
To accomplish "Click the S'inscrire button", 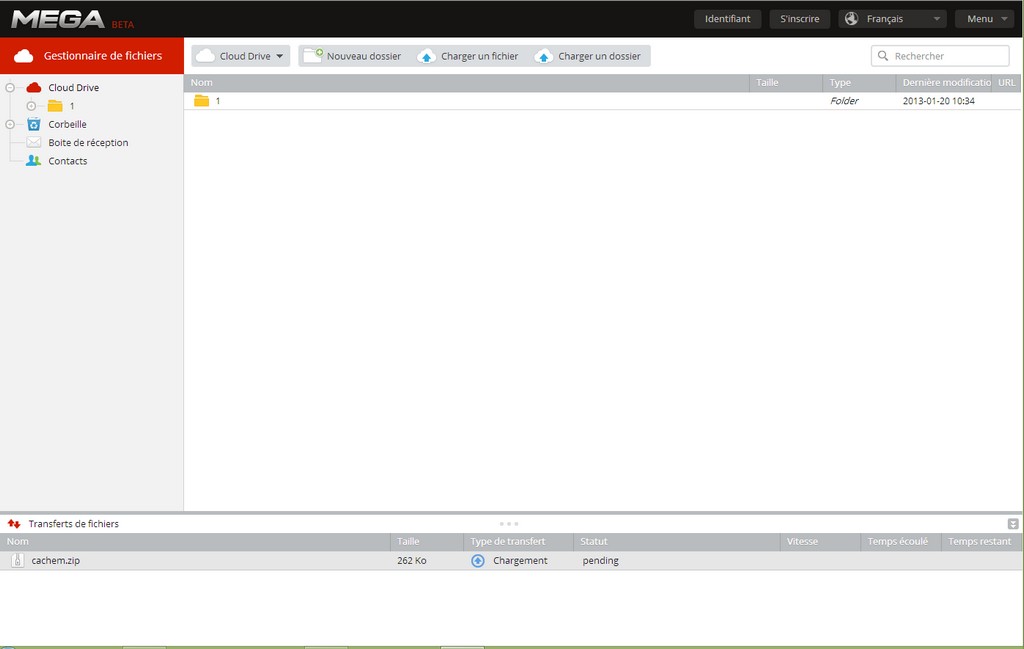I will (x=799, y=19).
